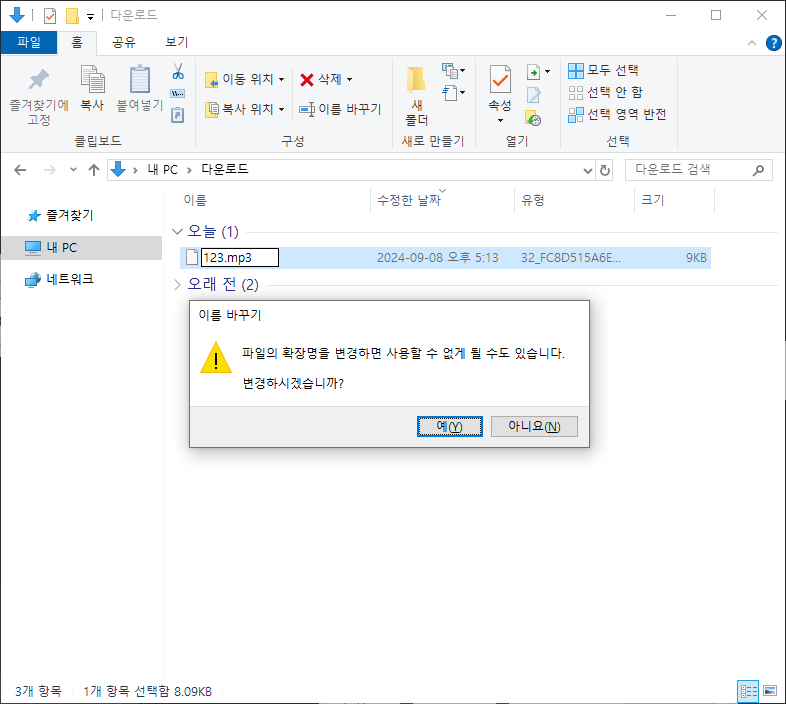Cancel the rename with 아니요(N) button

[x=534, y=426]
